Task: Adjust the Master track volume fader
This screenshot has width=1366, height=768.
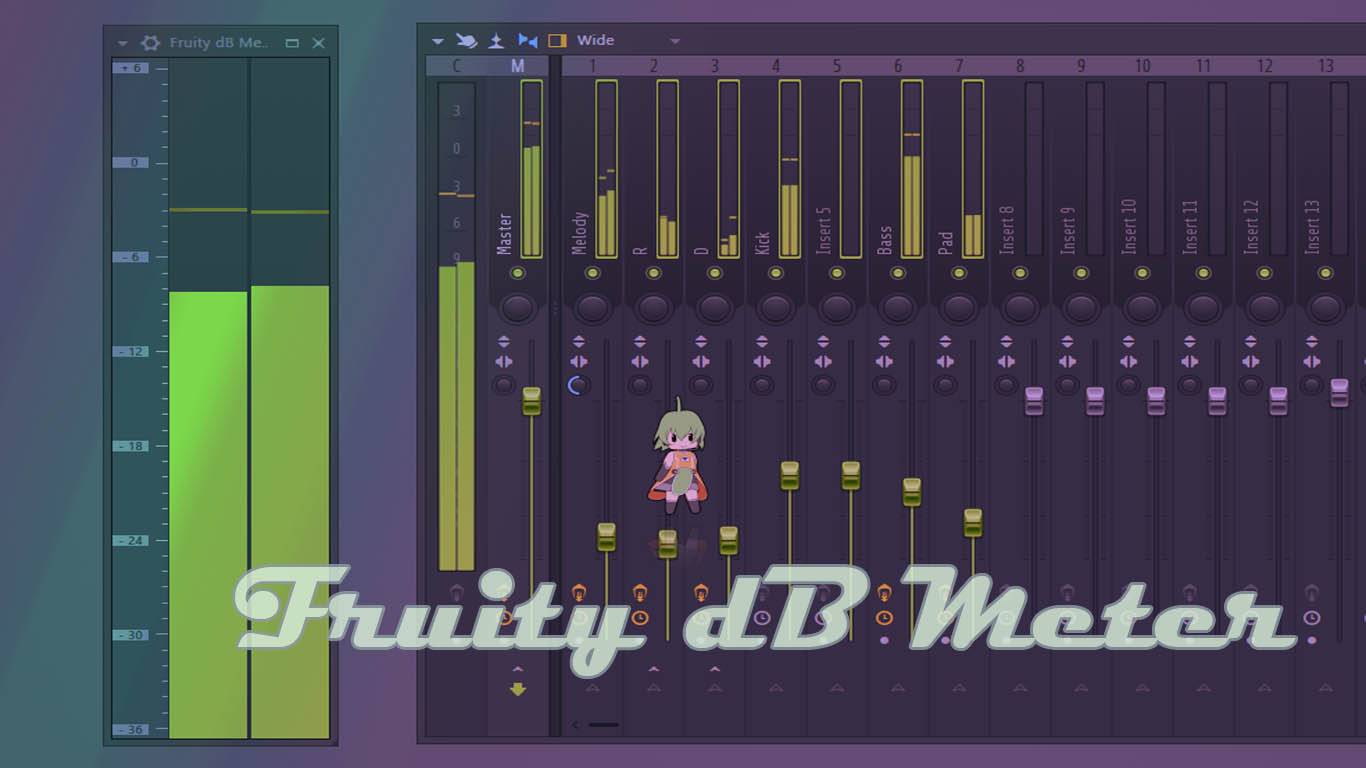Action: [531, 401]
